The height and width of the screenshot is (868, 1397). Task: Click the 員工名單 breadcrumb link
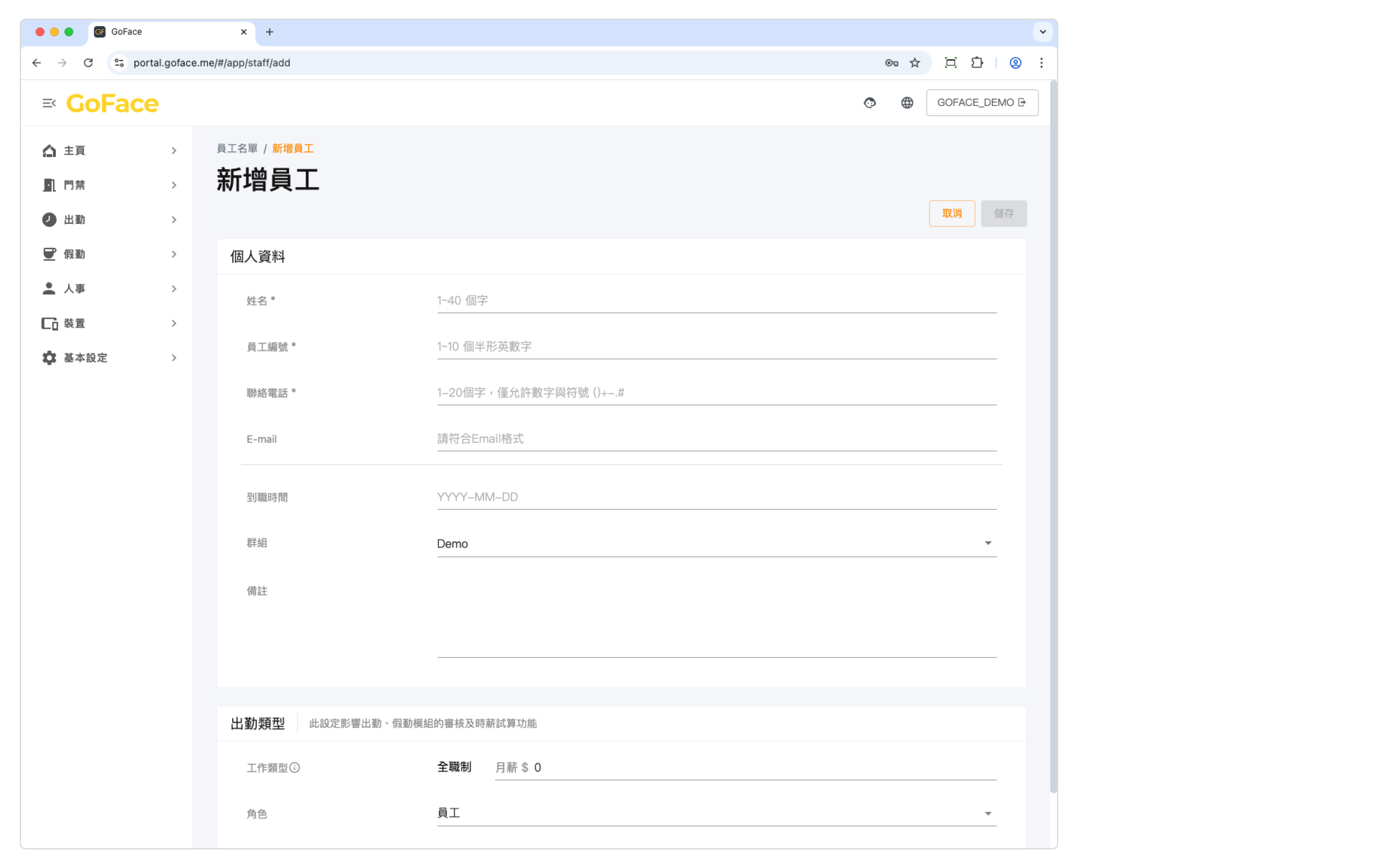click(x=237, y=148)
